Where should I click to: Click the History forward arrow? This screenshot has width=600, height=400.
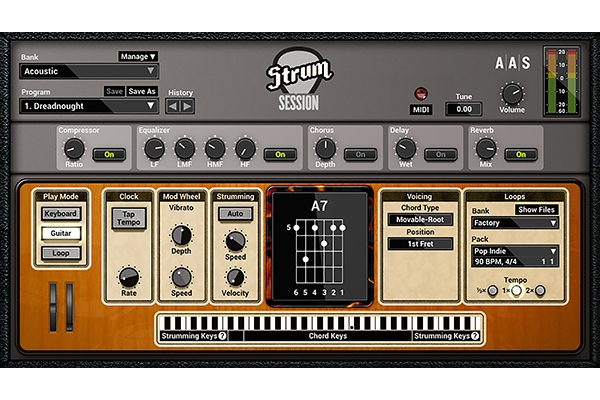187,106
